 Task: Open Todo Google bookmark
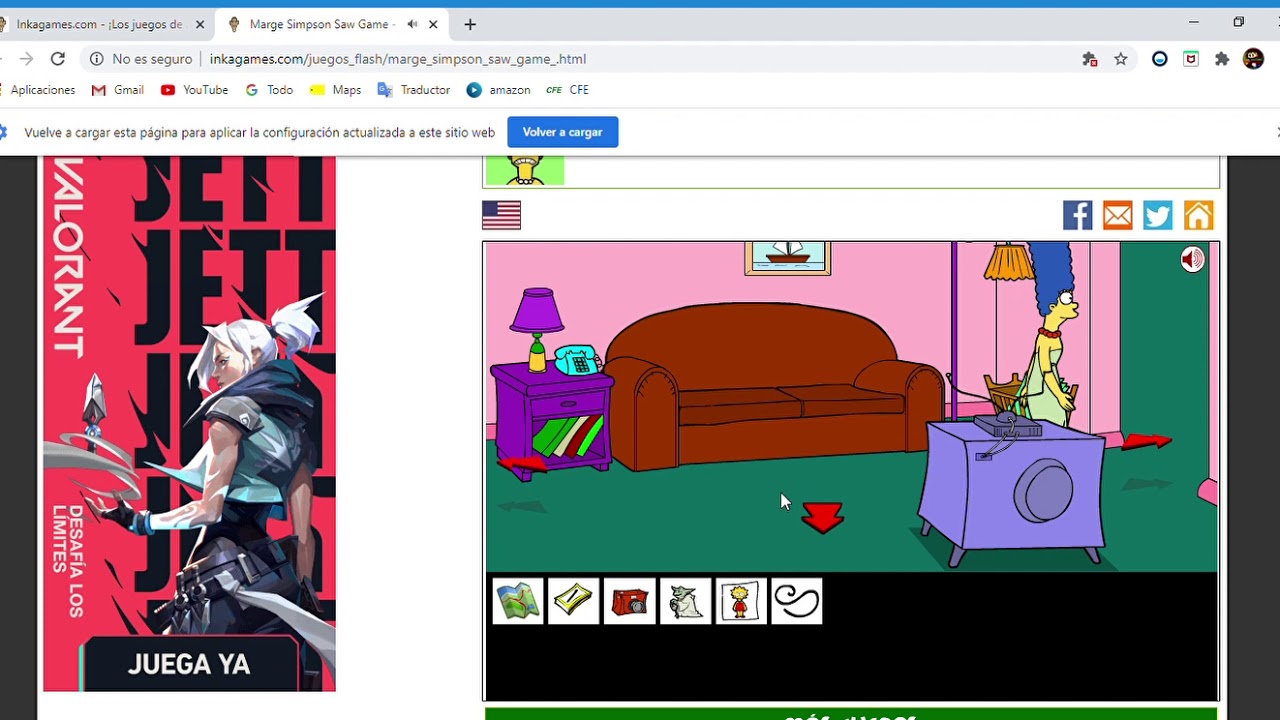269,90
